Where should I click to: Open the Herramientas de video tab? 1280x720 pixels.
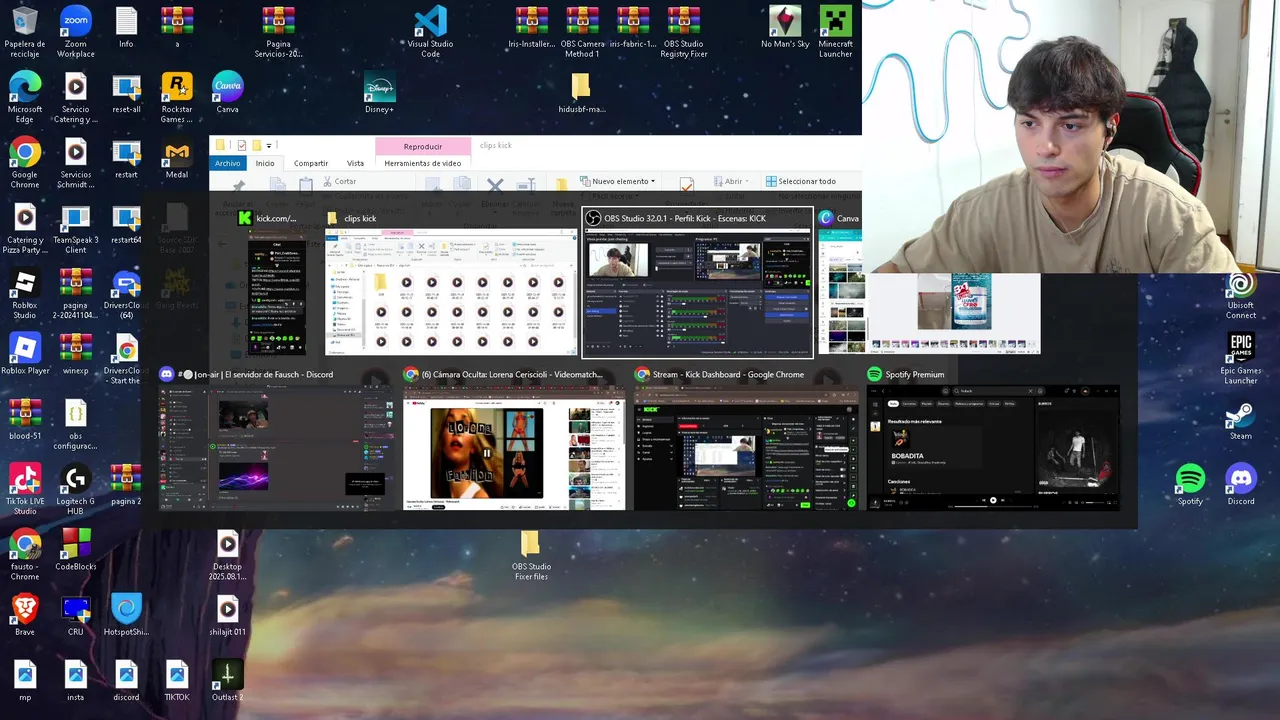422,163
